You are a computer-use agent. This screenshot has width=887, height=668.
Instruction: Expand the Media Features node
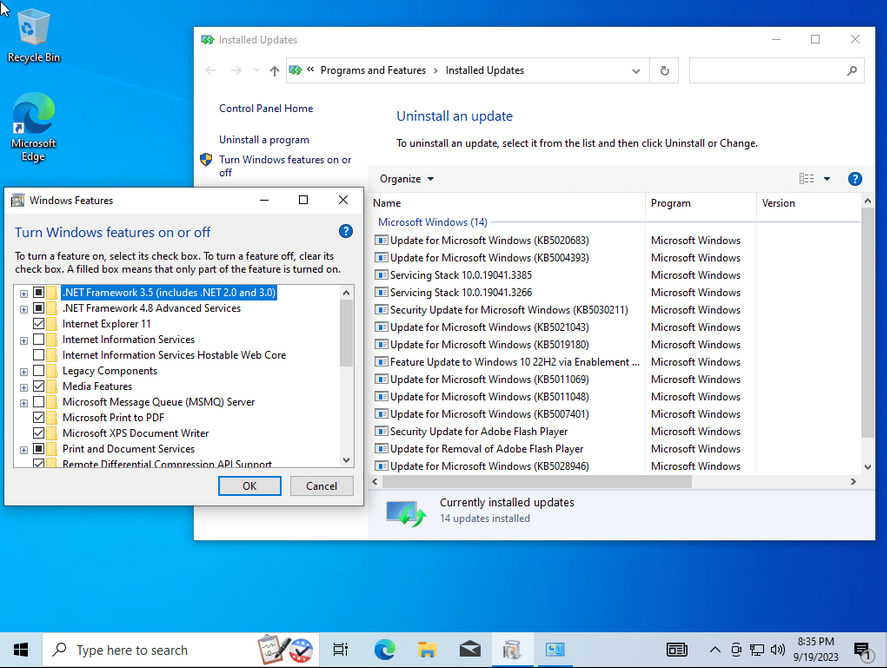point(24,387)
